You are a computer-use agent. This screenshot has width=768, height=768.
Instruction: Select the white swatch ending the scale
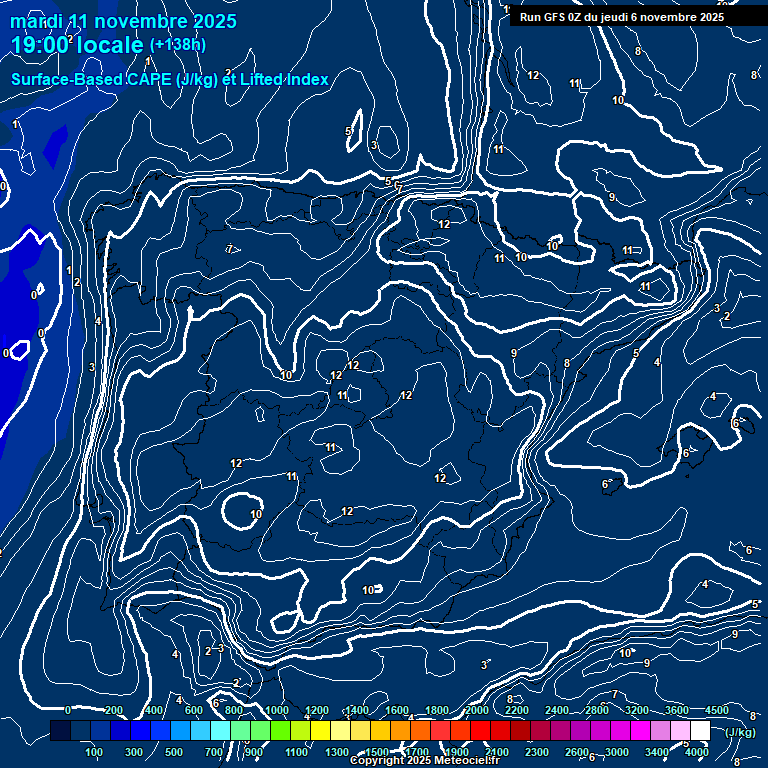coord(700,730)
